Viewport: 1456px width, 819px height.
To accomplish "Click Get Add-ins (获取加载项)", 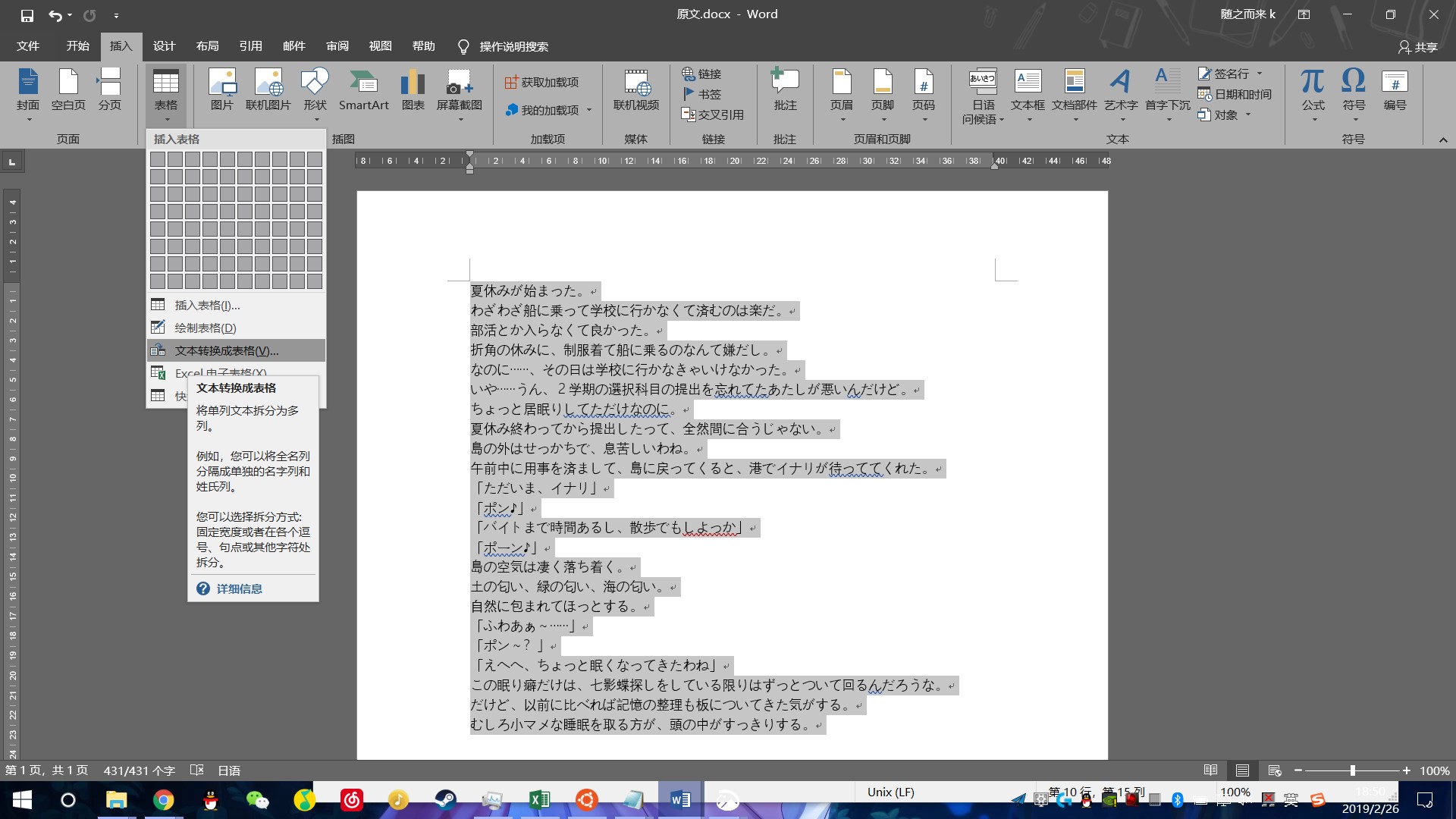I will click(541, 82).
